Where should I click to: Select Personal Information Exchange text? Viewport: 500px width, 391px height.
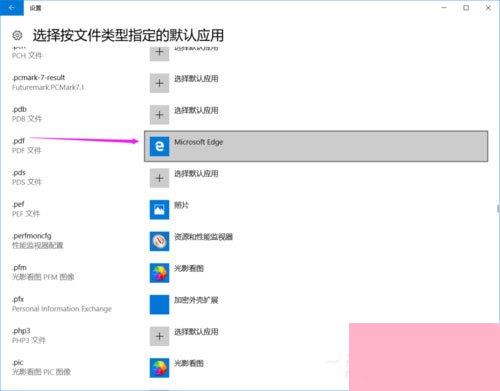[x=62, y=309]
